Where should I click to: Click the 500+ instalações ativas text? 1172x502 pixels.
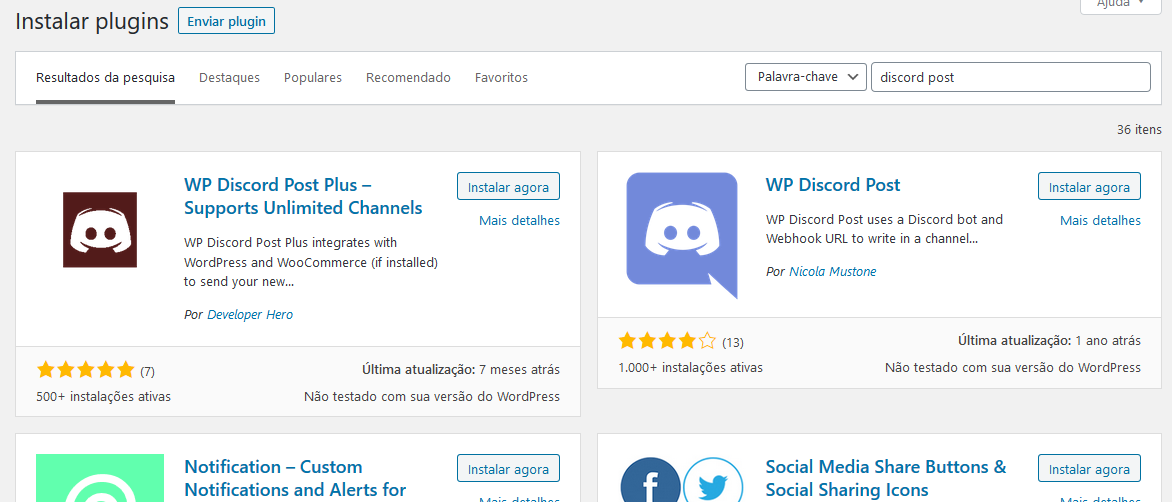[x=103, y=396]
